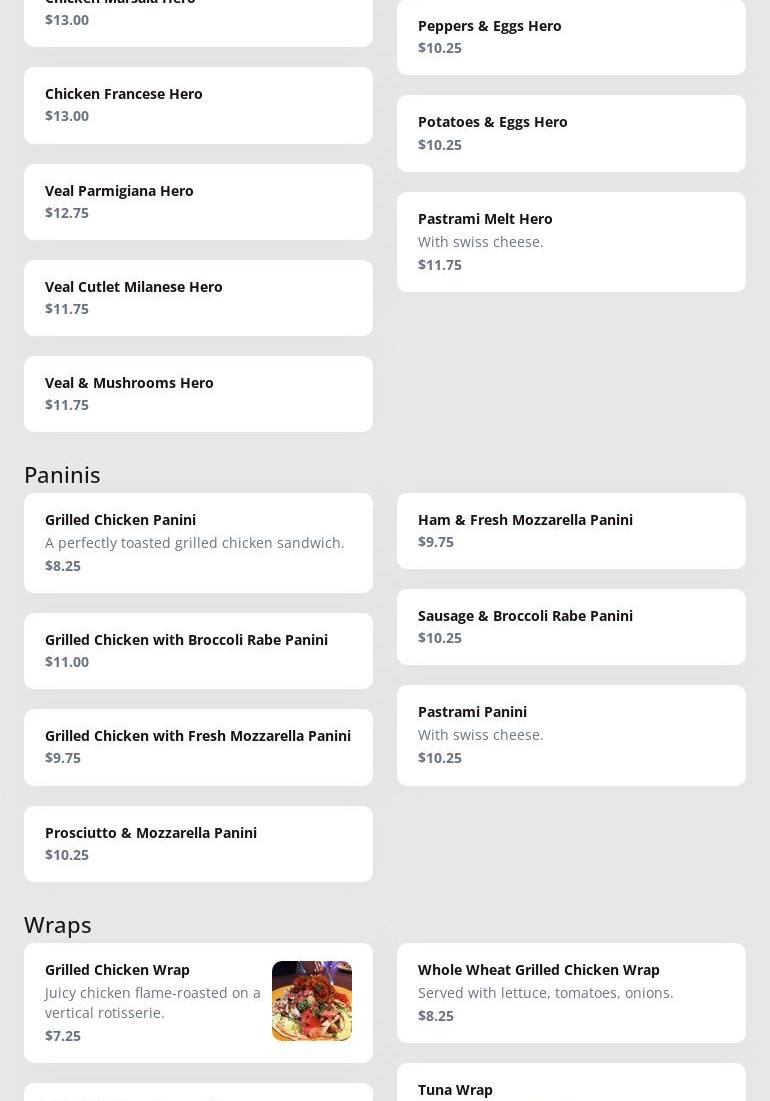The height and width of the screenshot is (1101, 770).
Task: Open Grilled Chicken with Broccoli Rabe Panini
Action: click(x=198, y=650)
